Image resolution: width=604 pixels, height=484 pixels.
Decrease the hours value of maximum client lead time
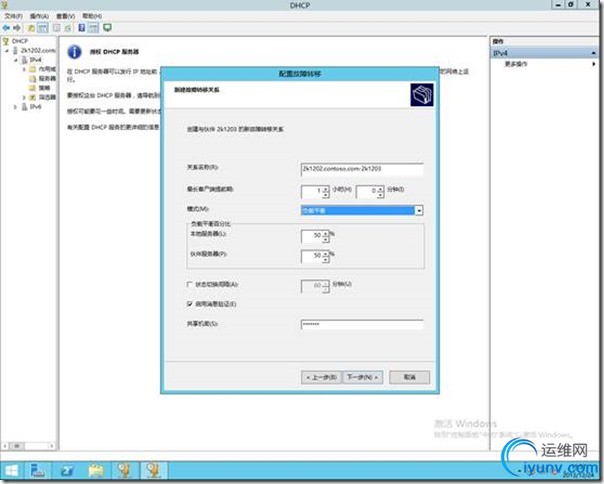(x=326, y=195)
